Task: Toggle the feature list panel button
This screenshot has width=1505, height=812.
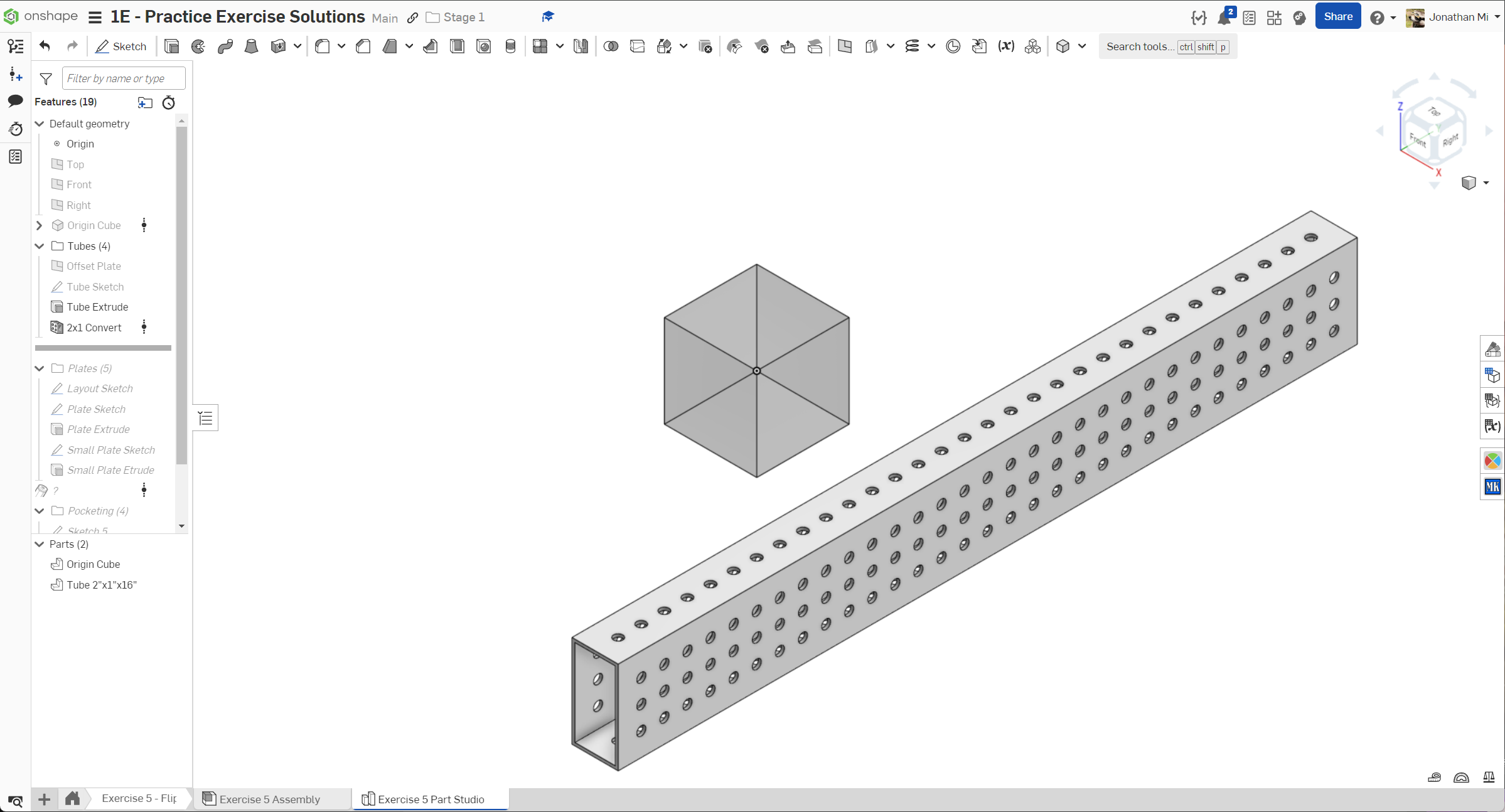Action: tap(16, 46)
